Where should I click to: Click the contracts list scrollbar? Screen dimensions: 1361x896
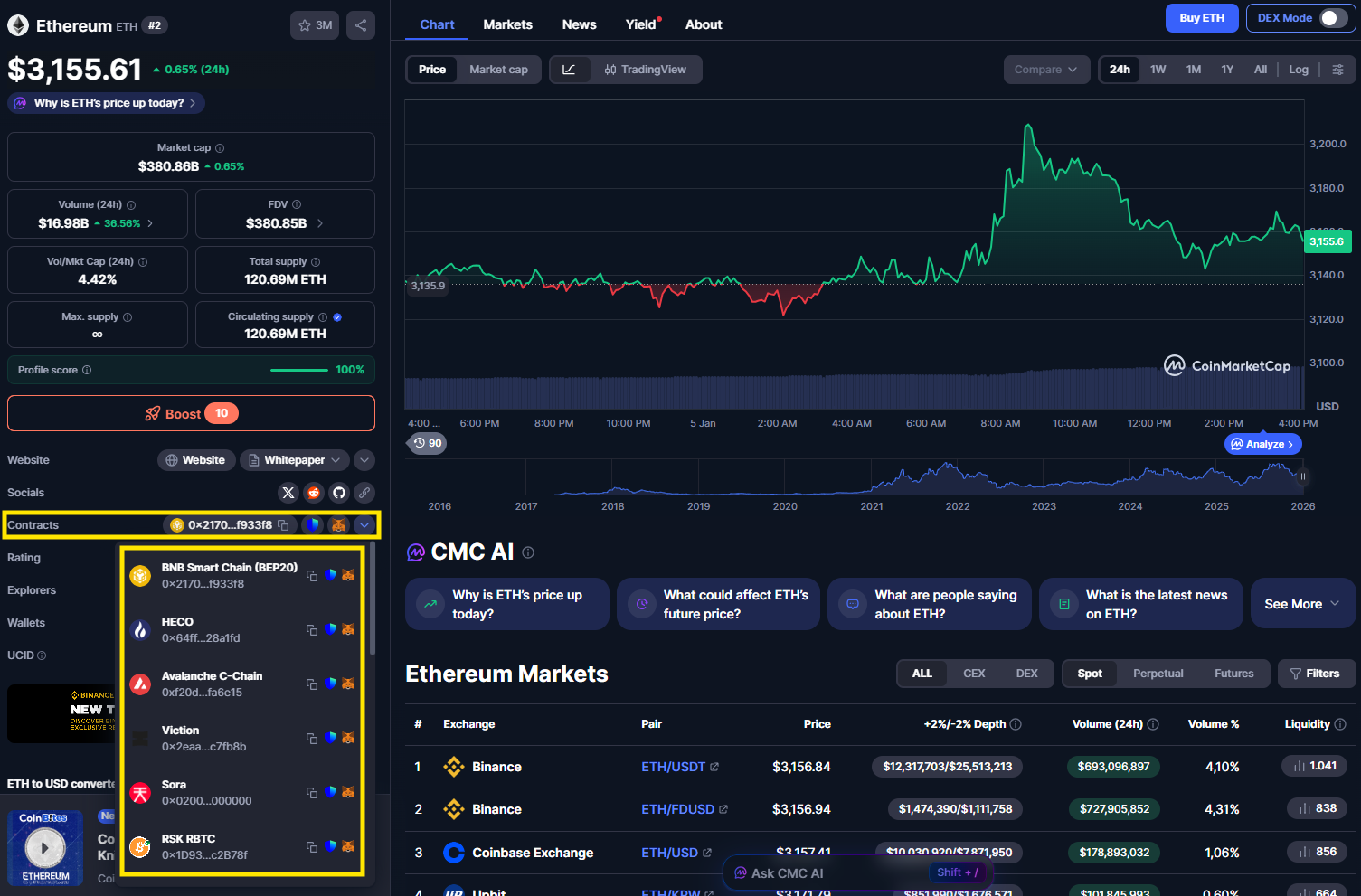pos(373,599)
